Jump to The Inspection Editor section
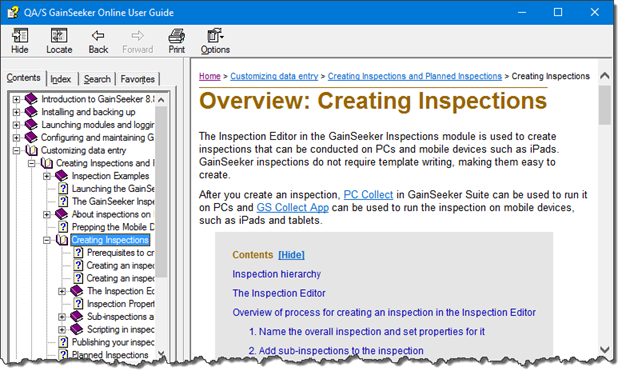 coord(279,293)
